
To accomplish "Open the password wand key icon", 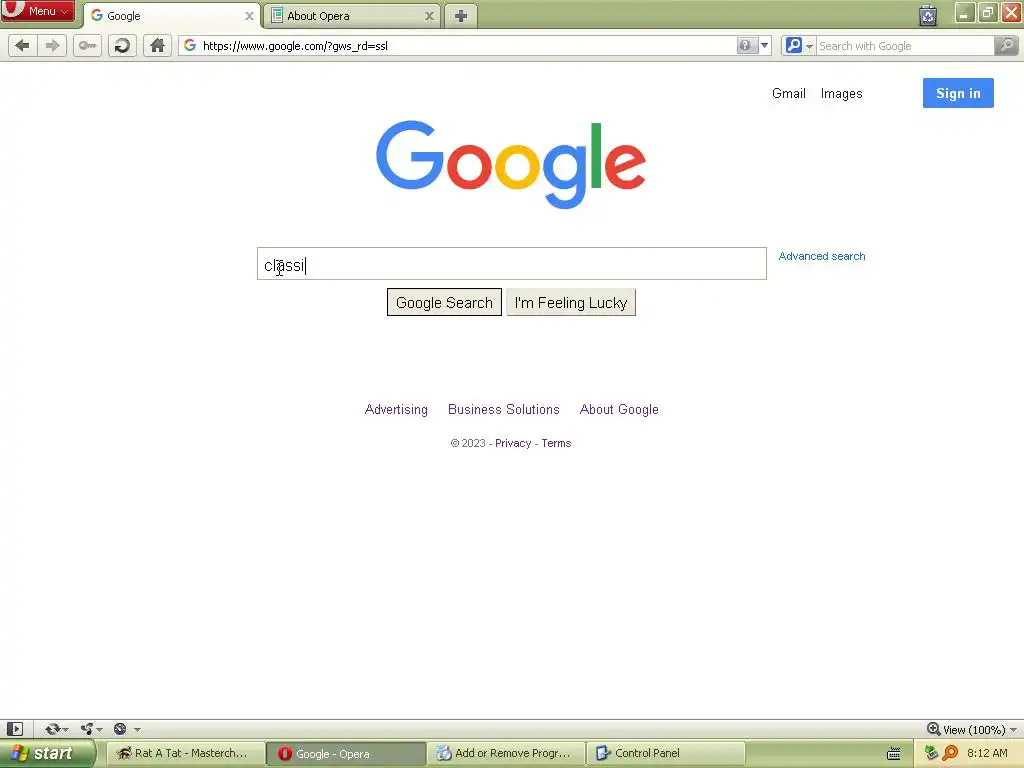I will pos(87,46).
